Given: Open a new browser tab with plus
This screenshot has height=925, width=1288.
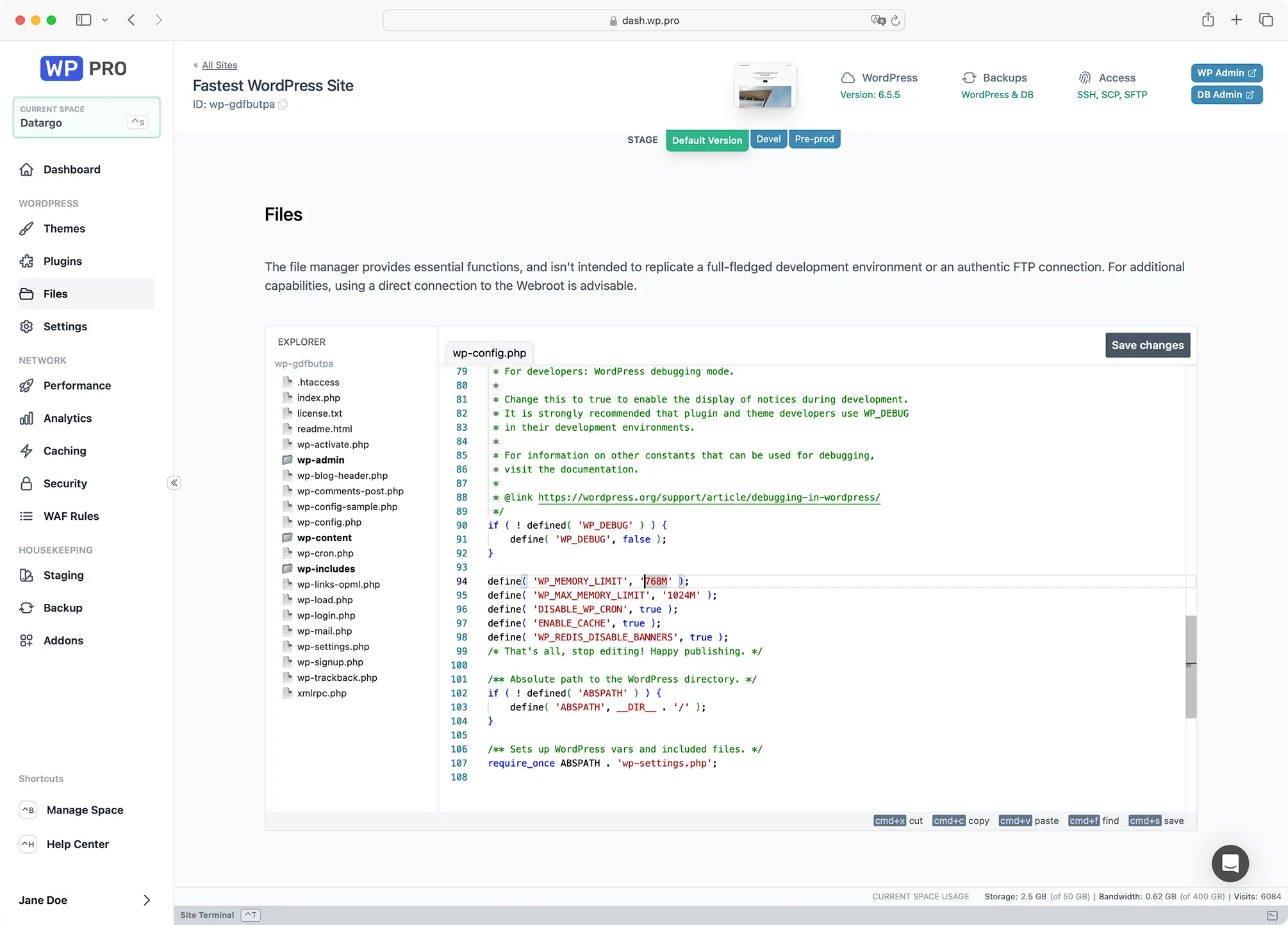Looking at the screenshot, I should tap(1236, 20).
